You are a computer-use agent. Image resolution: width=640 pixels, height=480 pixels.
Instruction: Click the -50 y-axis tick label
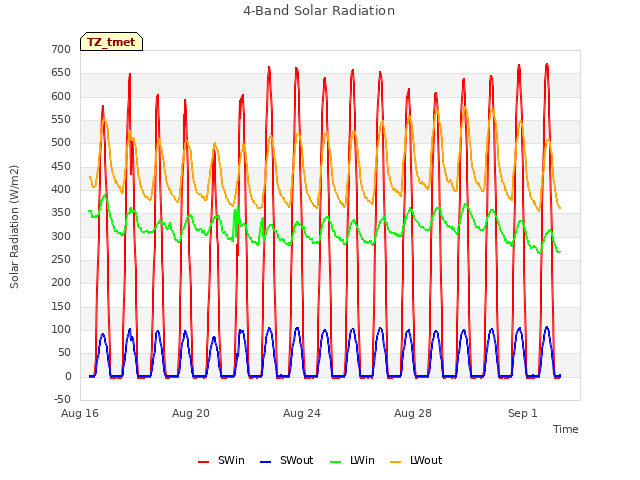coord(62,400)
